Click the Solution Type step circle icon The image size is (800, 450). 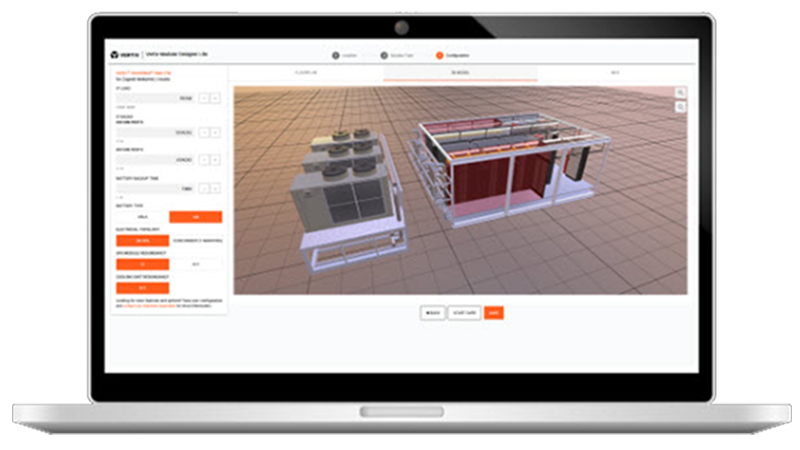click(x=384, y=55)
